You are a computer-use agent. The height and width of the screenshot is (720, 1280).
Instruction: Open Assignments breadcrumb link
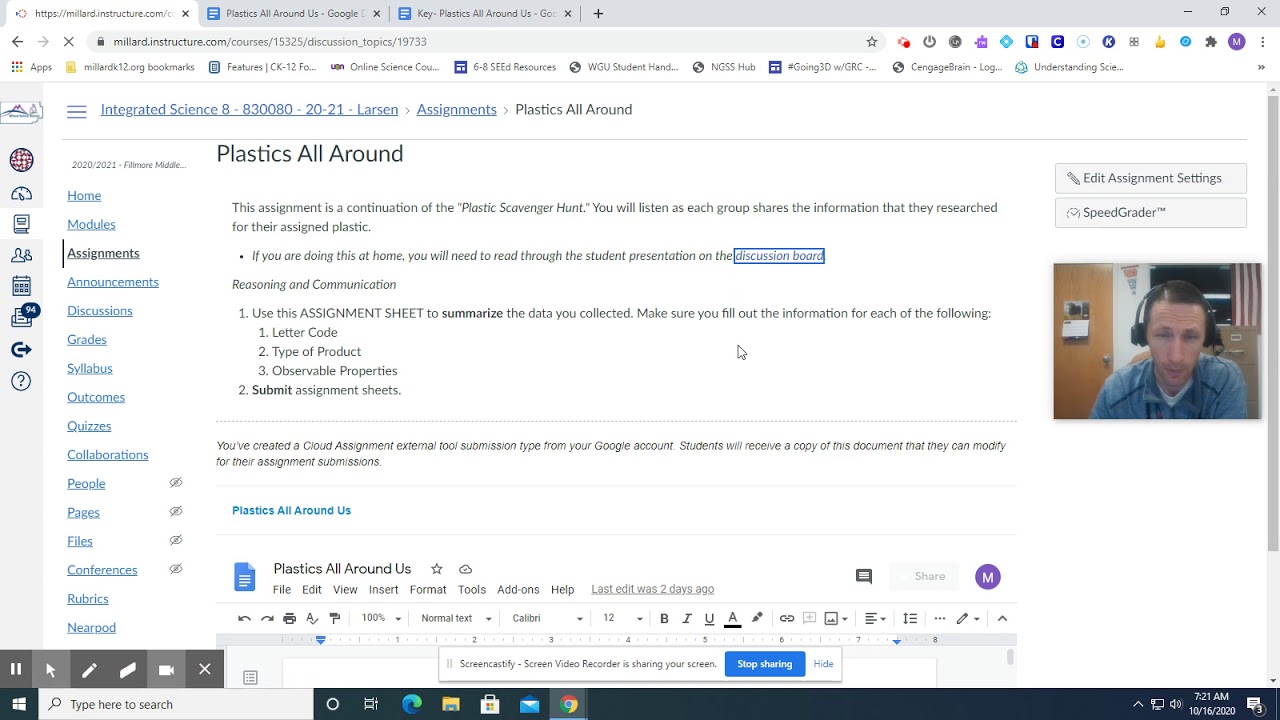456,110
